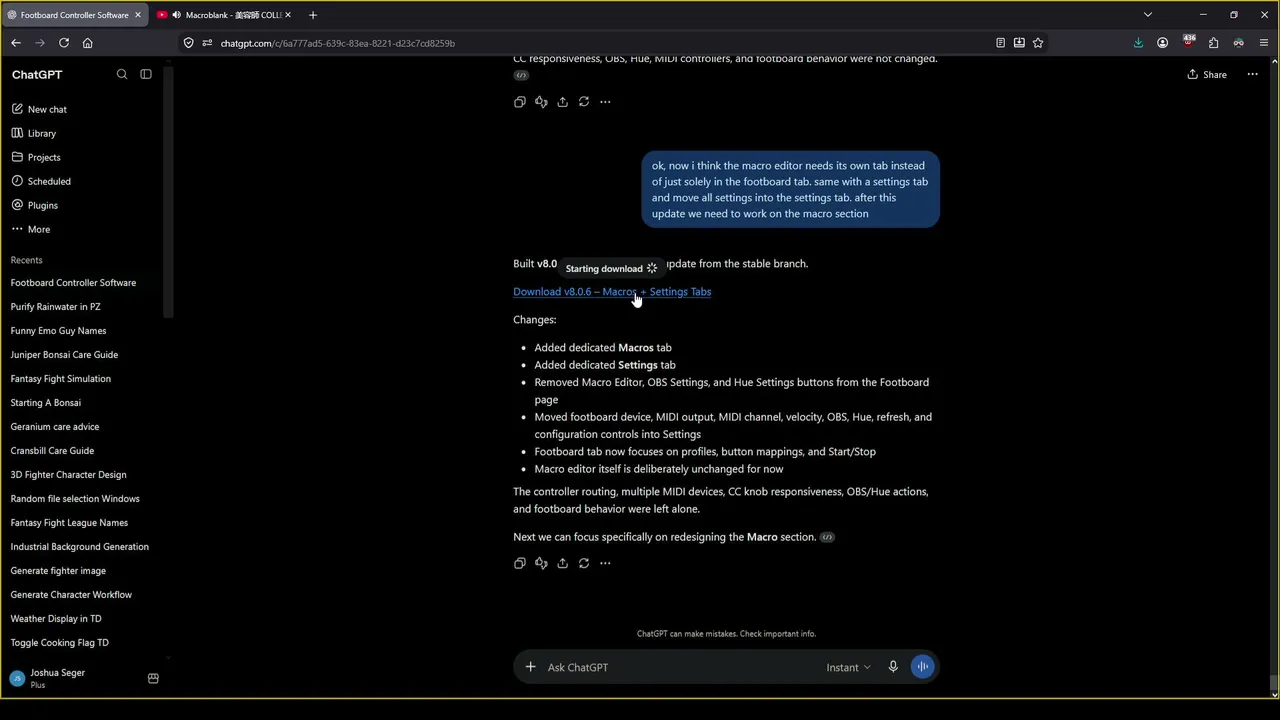This screenshot has width=1280, height=720.
Task: Open Purify Rainwater in PZ chat
Action: pyautogui.click(x=55, y=307)
